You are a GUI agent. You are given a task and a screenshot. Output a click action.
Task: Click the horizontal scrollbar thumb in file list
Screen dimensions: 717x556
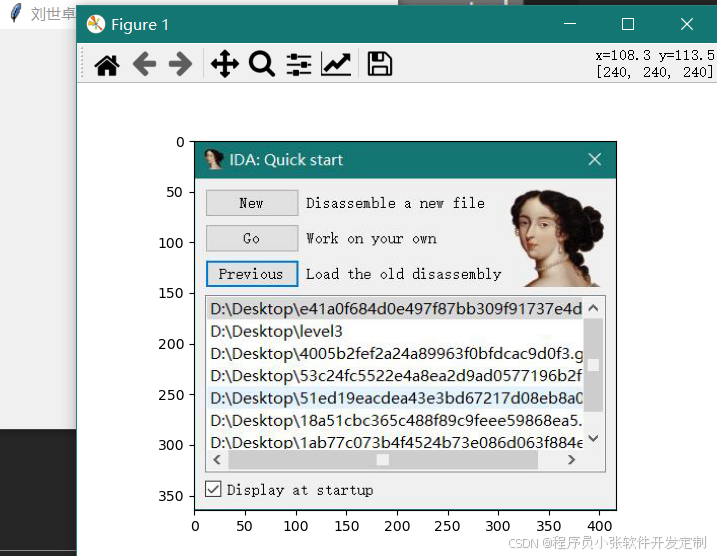[x=383, y=460]
